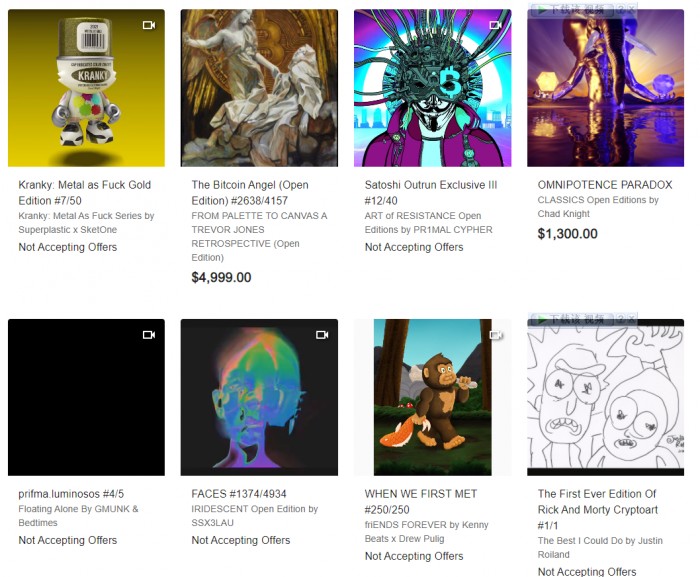
Task: Open FROM PALETTE TO CANVAS collection link
Action: tap(259, 236)
